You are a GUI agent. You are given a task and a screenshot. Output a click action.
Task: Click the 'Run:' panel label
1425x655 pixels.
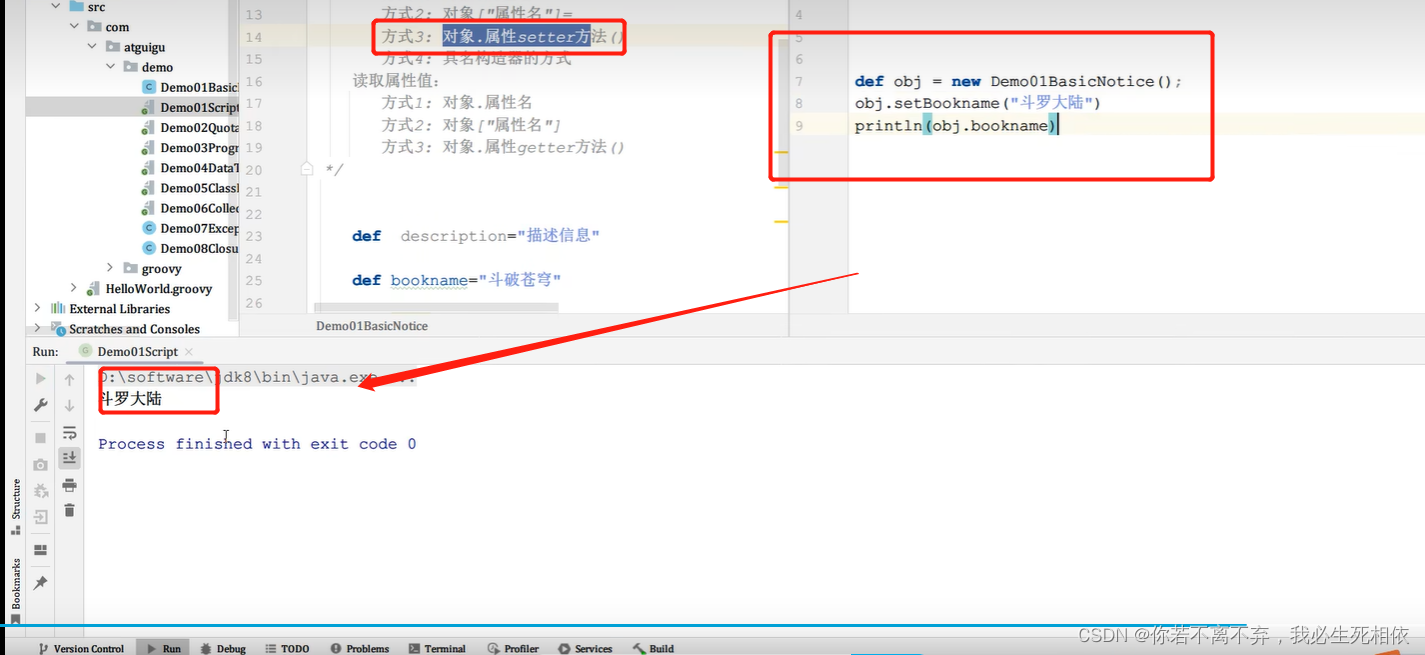tap(46, 352)
